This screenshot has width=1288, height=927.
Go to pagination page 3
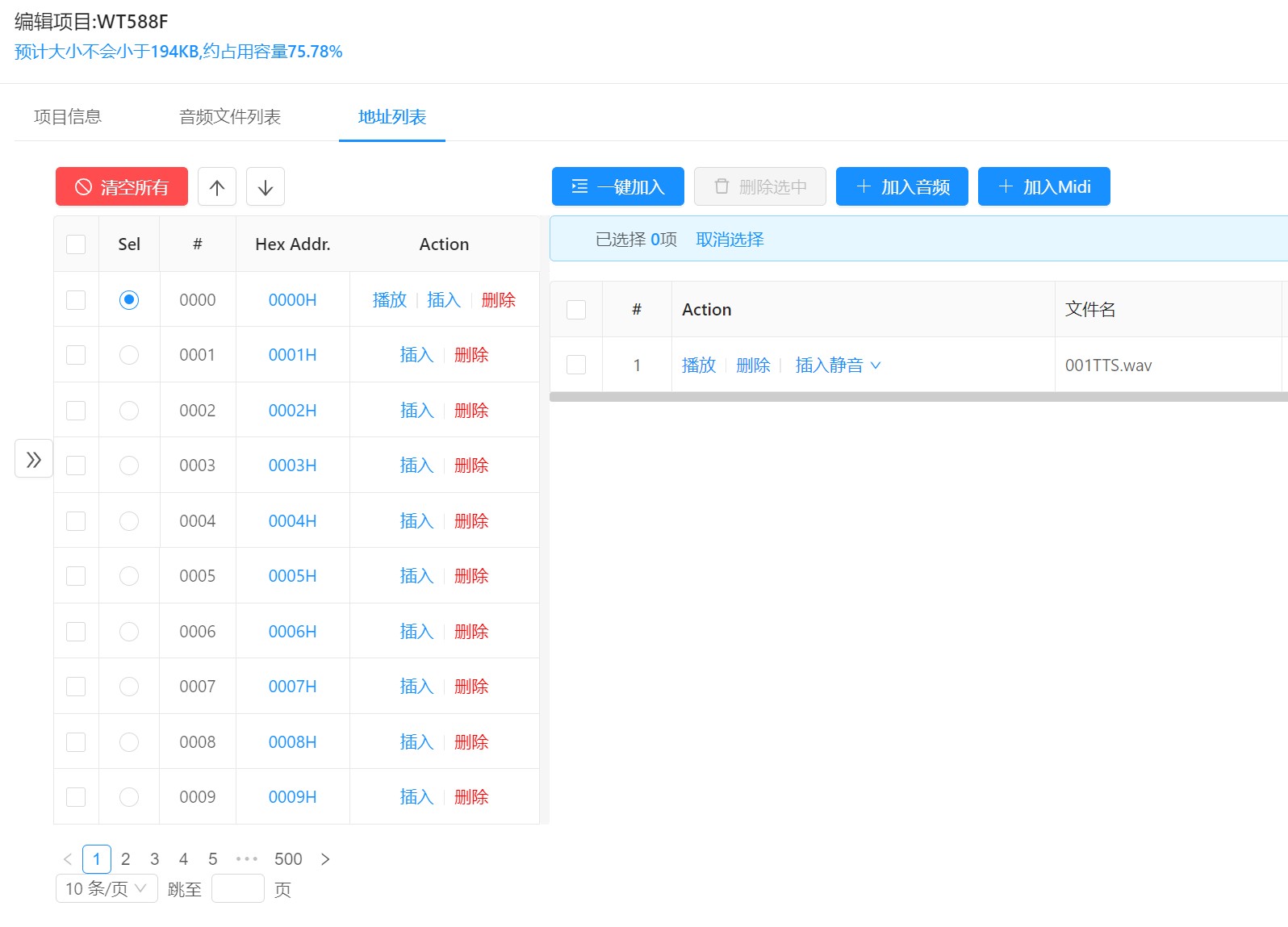point(154,859)
